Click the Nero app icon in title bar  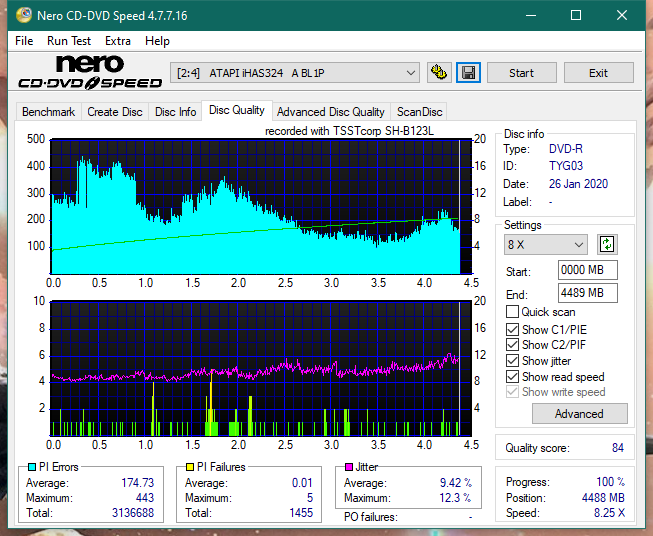click(x=24, y=15)
